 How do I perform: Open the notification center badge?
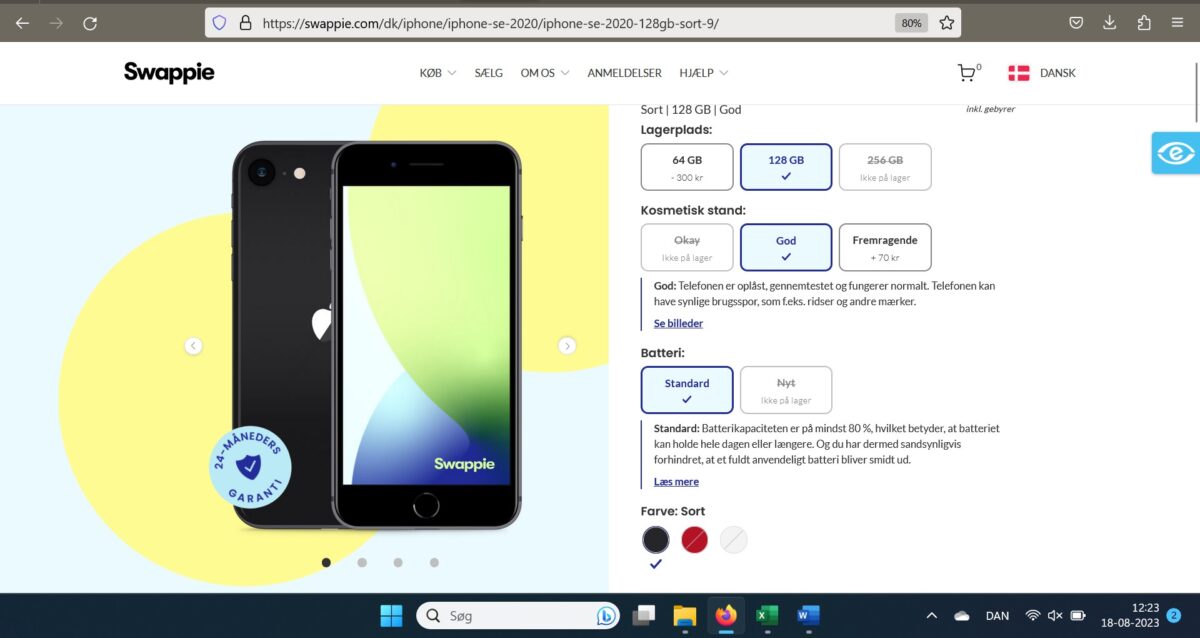point(1174,616)
